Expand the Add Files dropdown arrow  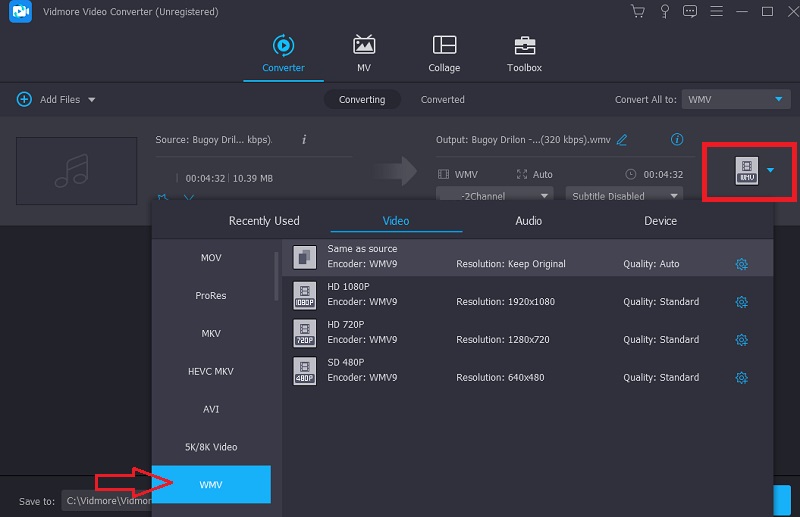92,100
